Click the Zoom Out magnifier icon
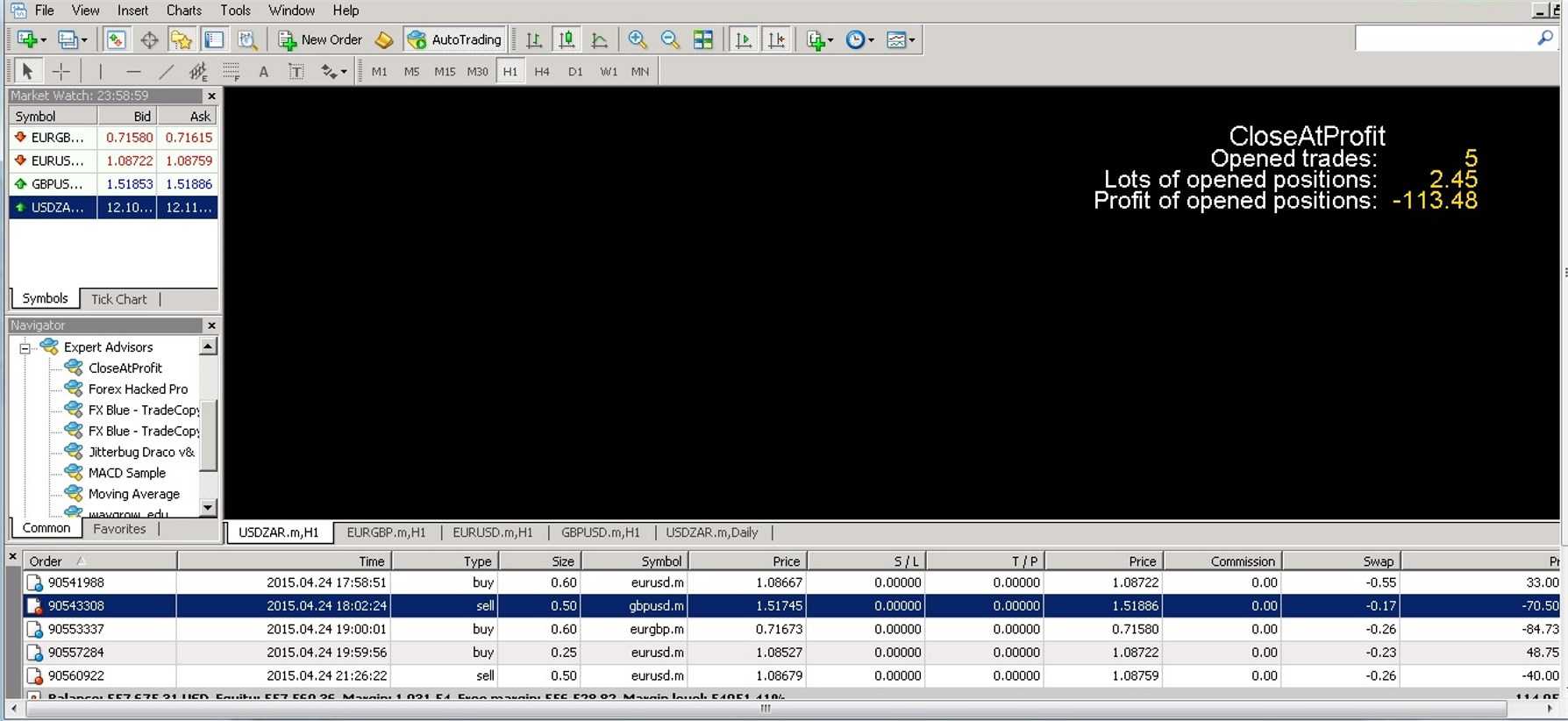Image resolution: width=1568 pixels, height=721 pixels. (670, 39)
